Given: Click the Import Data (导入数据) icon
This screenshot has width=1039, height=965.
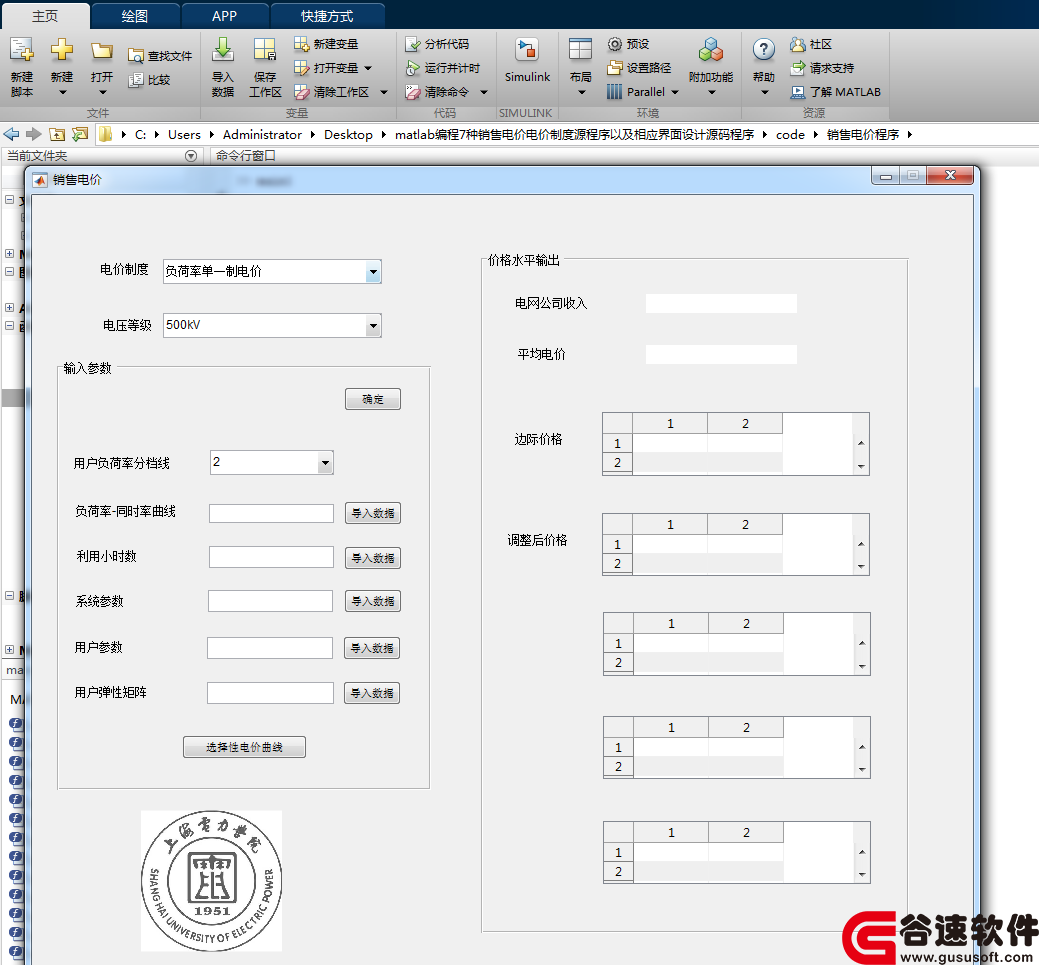Looking at the screenshot, I should [x=223, y=50].
